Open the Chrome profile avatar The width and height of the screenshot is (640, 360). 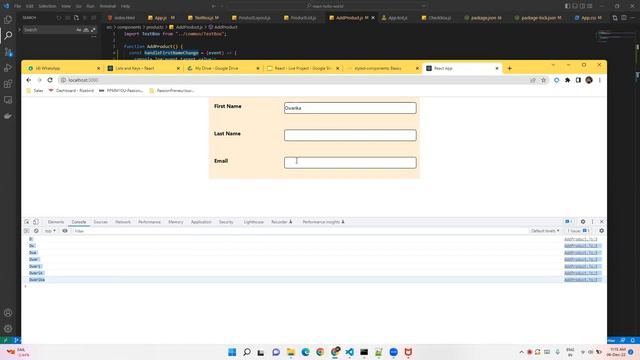pyautogui.click(x=589, y=80)
